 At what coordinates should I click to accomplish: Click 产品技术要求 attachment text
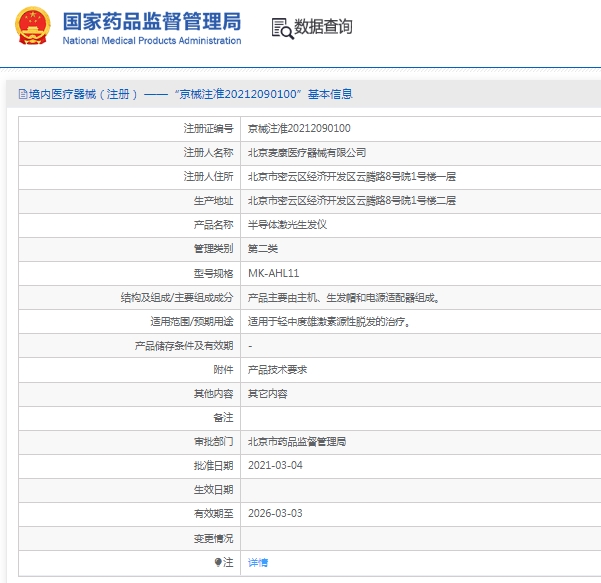[x=277, y=370]
